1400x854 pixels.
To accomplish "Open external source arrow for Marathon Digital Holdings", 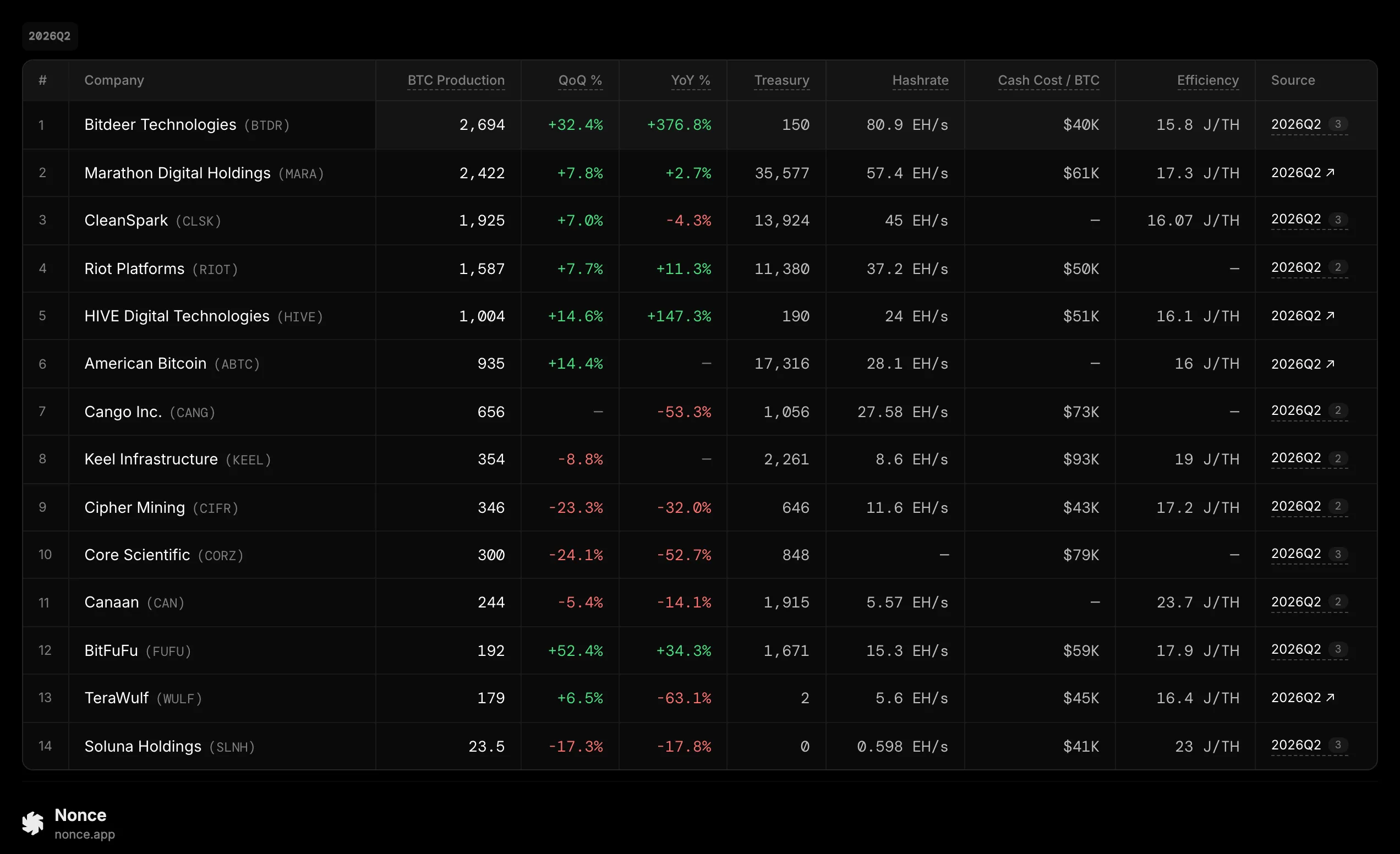I will [x=1330, y=172].
